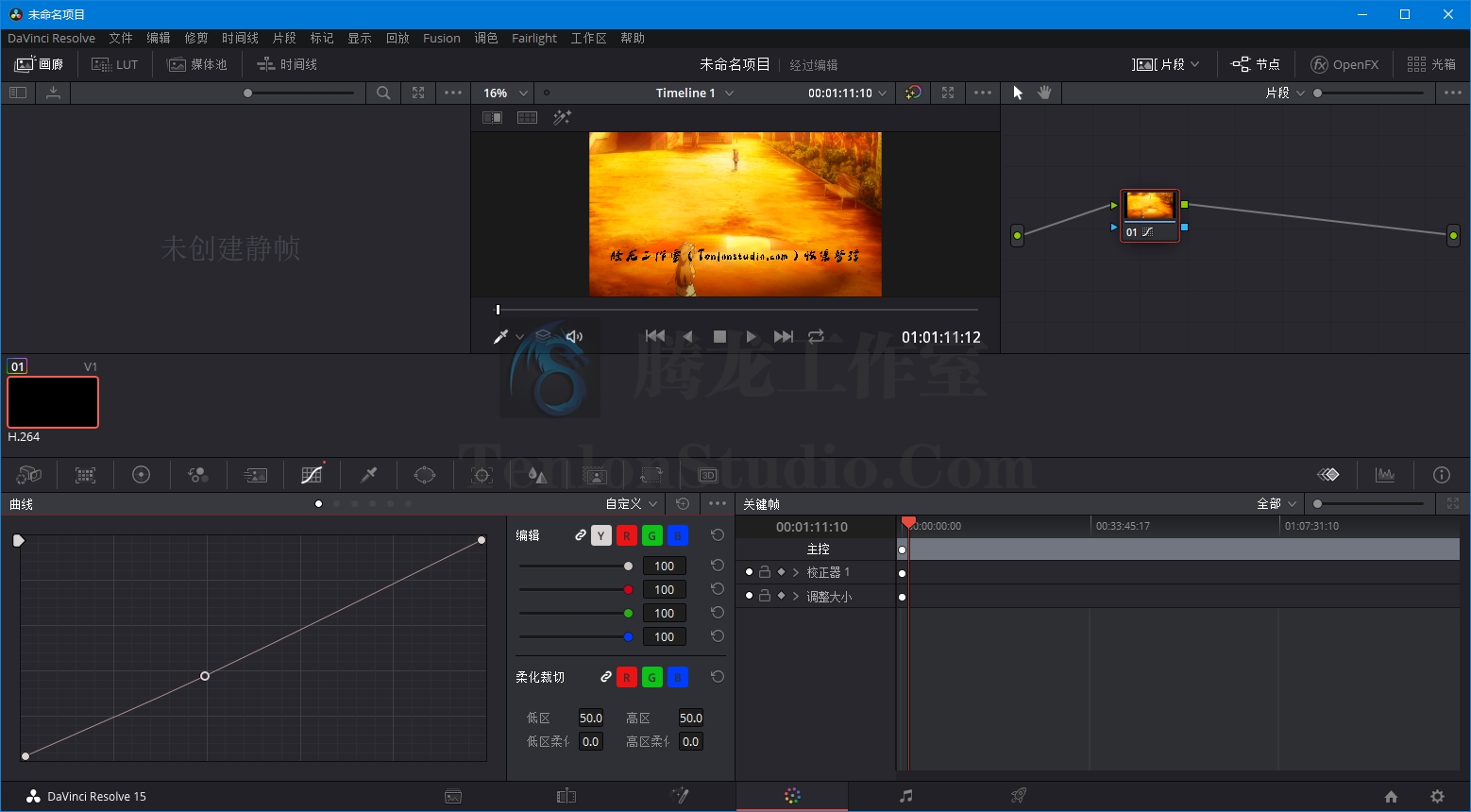Show the Scopes panel

pos(1385,475)
